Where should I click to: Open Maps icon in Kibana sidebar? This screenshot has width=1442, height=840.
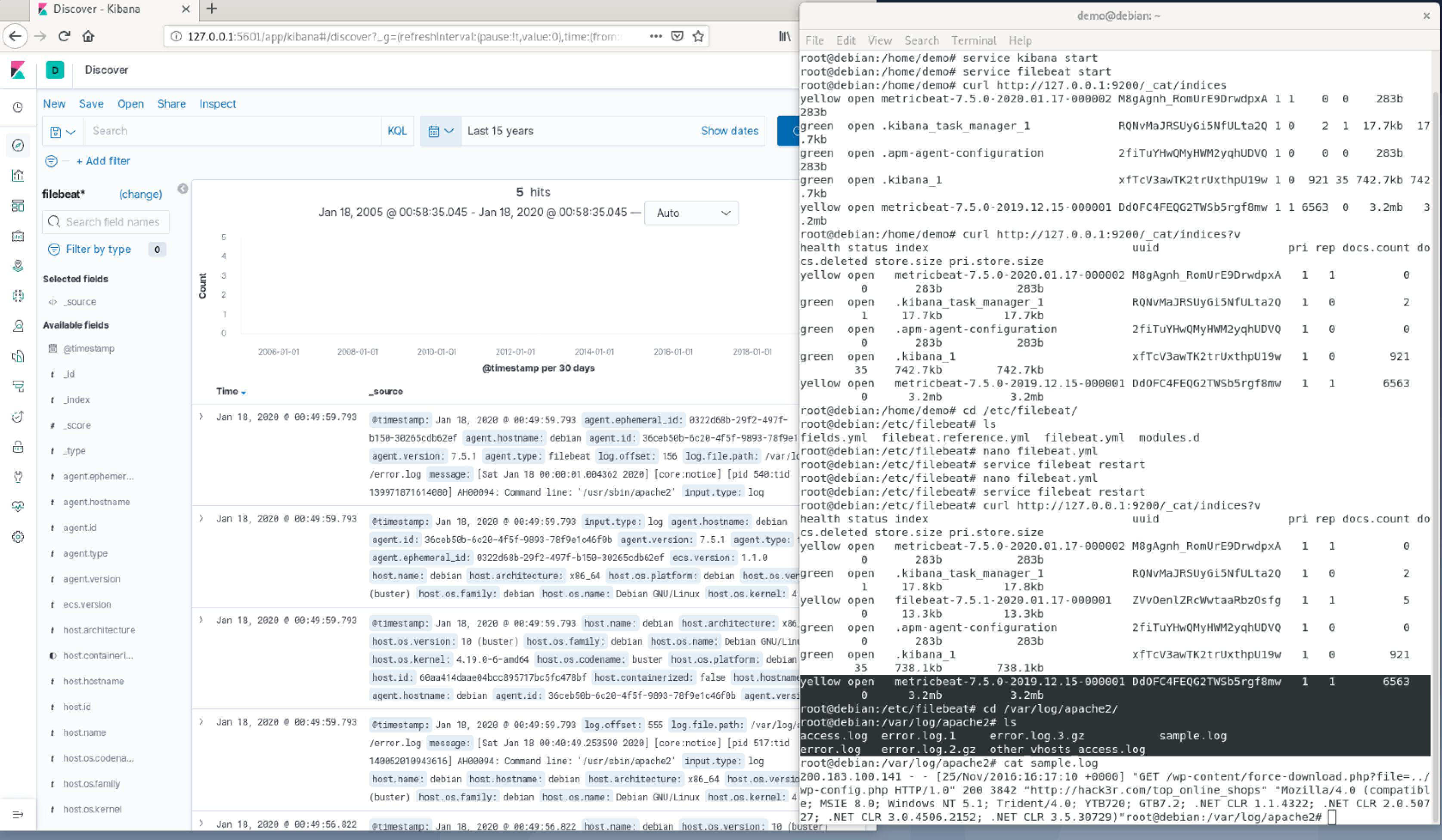tap(18, 266)
